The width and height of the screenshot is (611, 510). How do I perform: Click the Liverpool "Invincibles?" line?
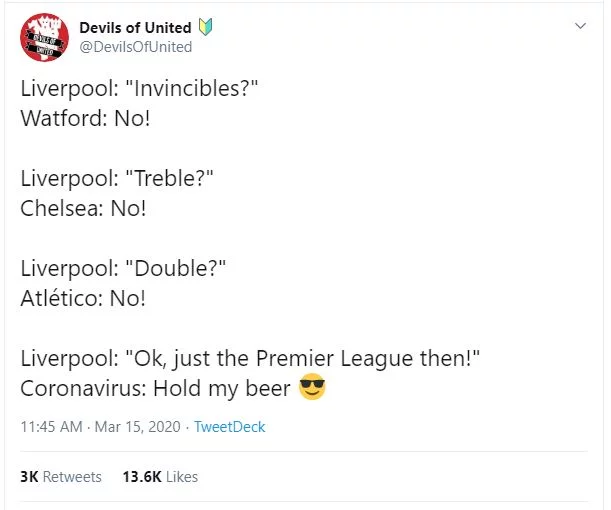[139, 87]
